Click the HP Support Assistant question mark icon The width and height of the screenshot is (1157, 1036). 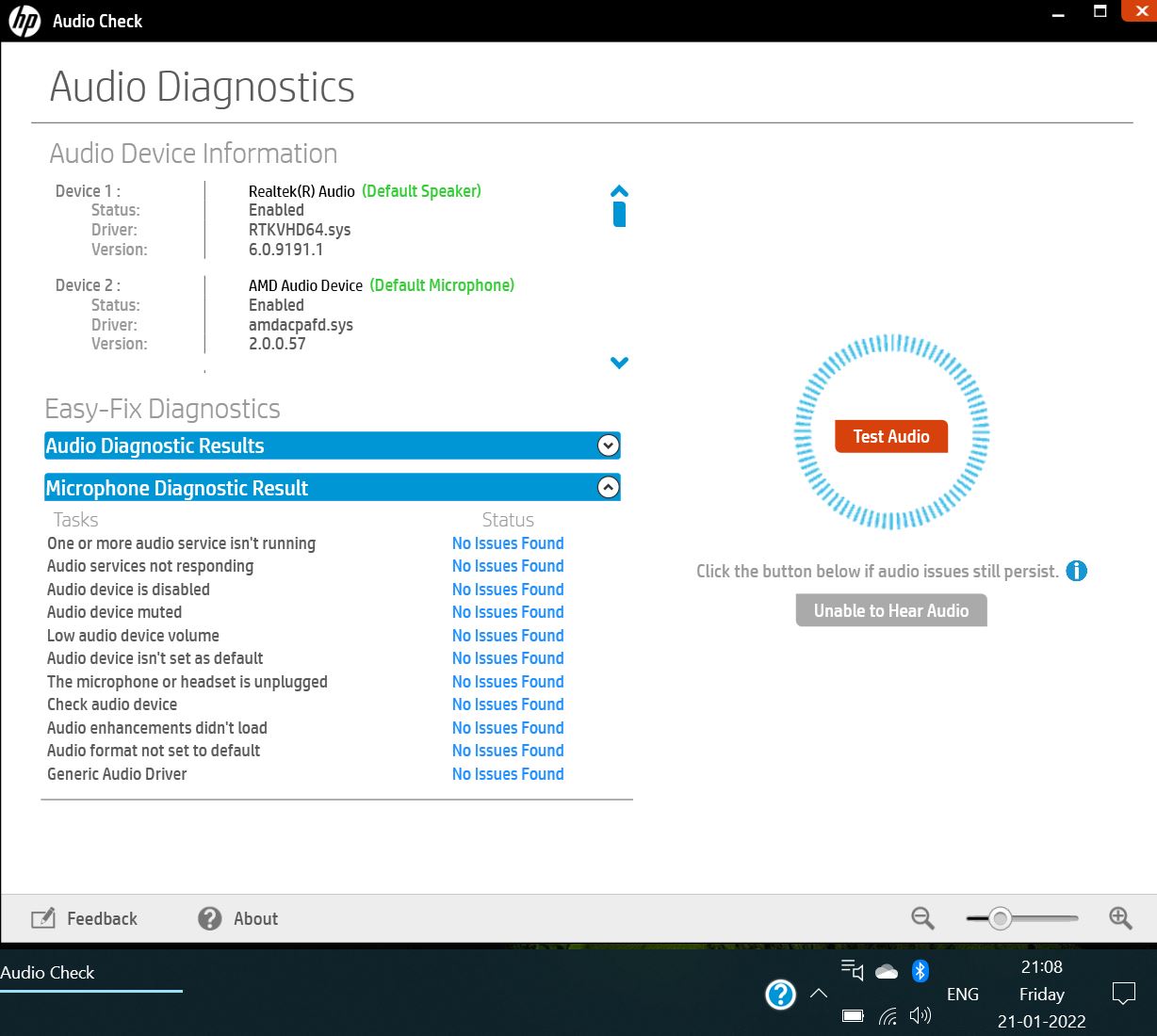(x=780, y=994)
